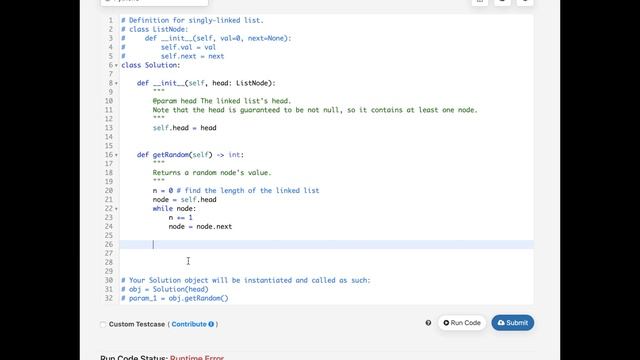Click '@param head The linked list's head.' line
Image resolution: width=640 pixels, height=360 pixels.
tap(222, 101)
